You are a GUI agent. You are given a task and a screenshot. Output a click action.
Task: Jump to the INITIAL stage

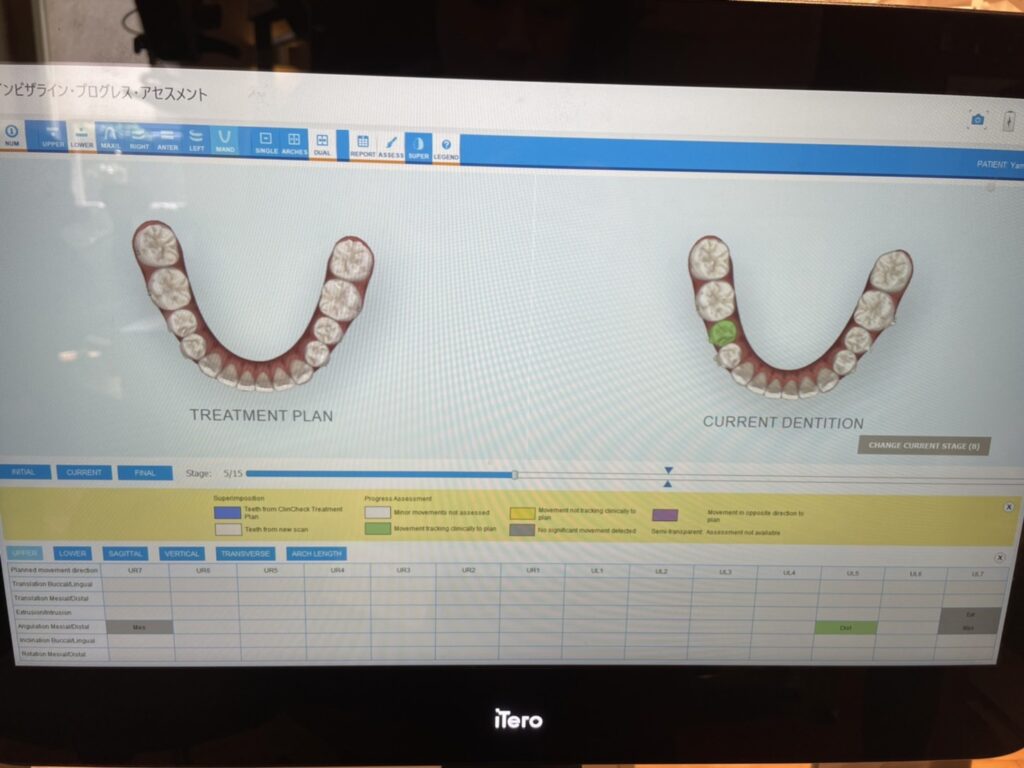click(x=24, y=472)
